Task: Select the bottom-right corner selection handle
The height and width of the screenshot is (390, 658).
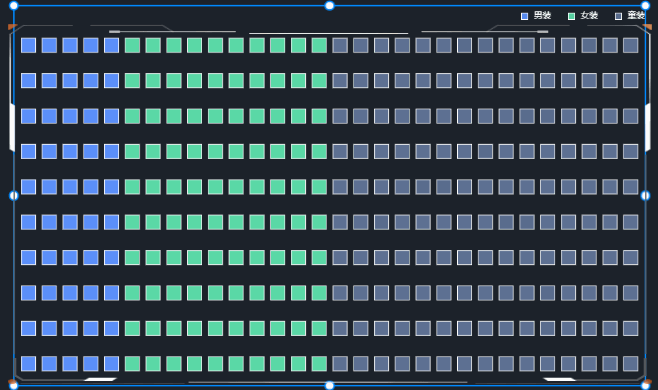Action: [645, 385]
